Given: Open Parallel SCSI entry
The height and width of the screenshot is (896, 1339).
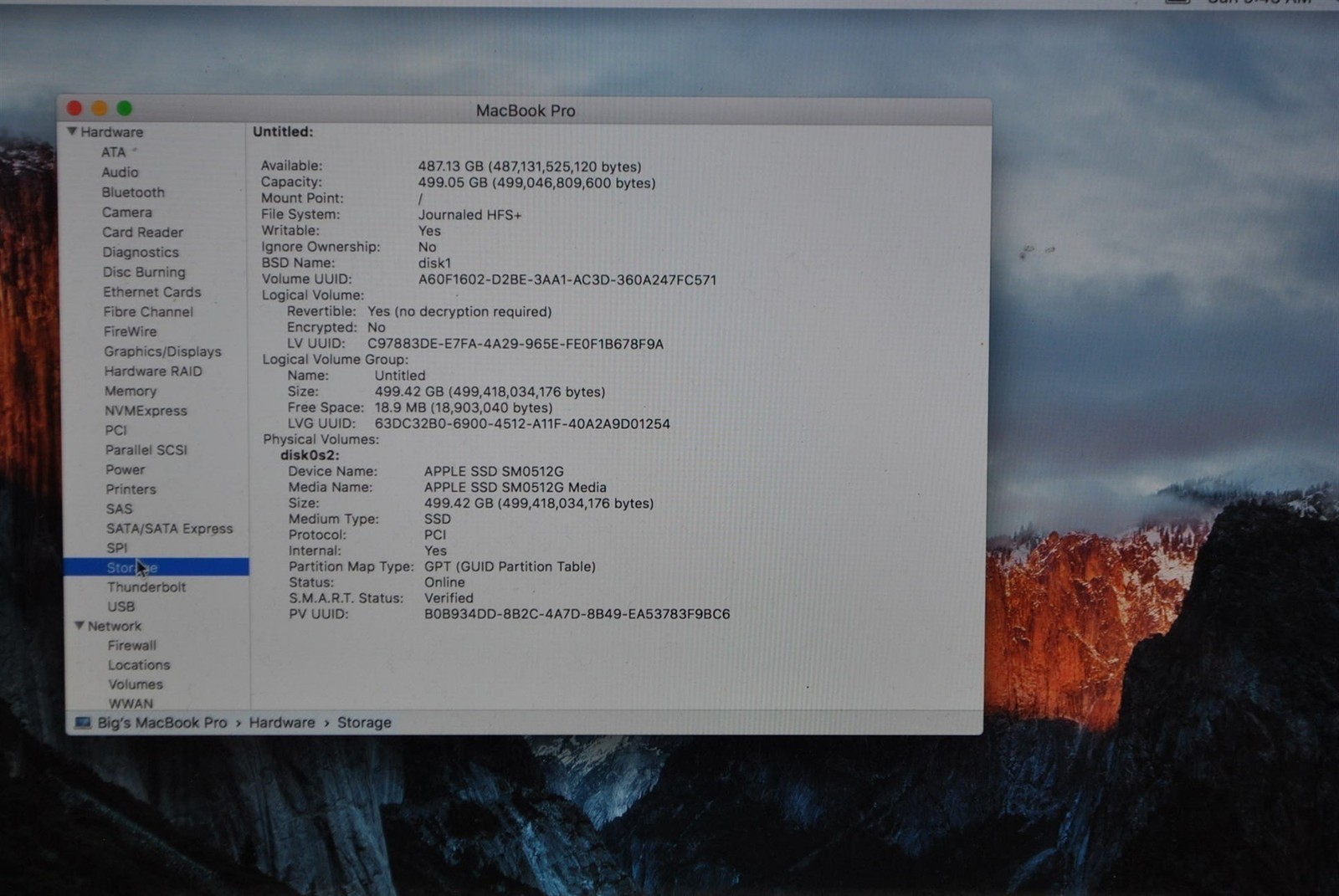Looking at the screenshot, I should [146, 450].
